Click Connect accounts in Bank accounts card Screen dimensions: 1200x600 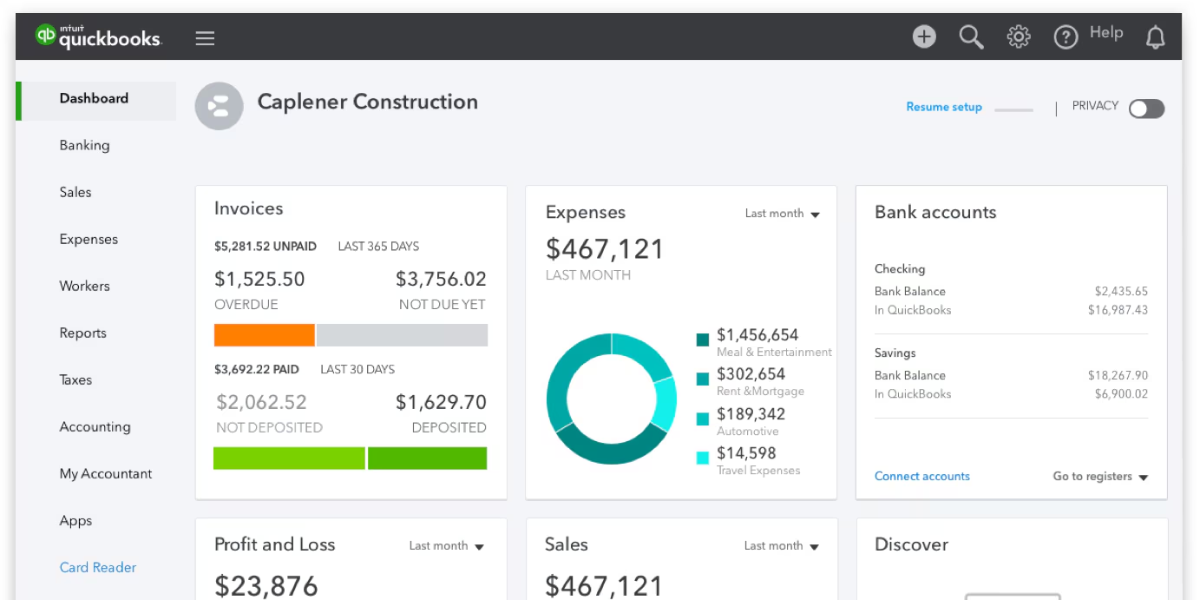click(921, 477)
